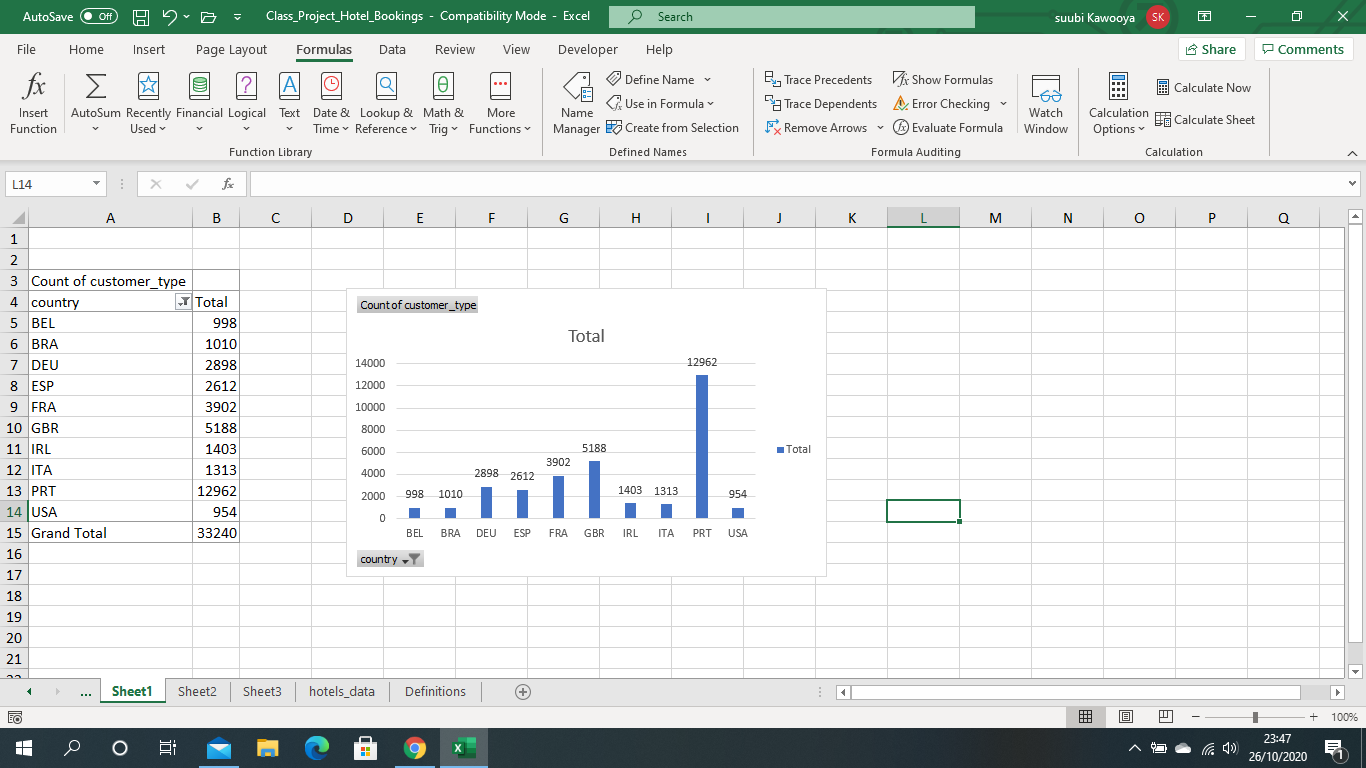1366x768 pixels.
Task: Click in the formula bar input
Action: 797,184
